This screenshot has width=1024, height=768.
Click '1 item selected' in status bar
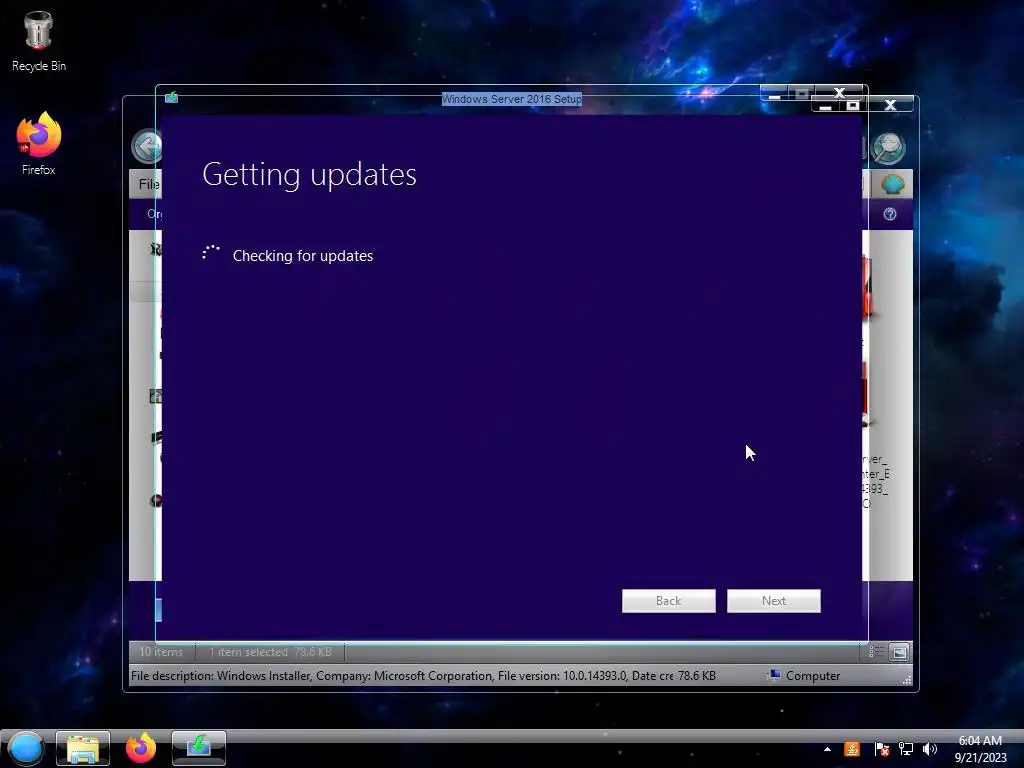(x=248, y=652)
